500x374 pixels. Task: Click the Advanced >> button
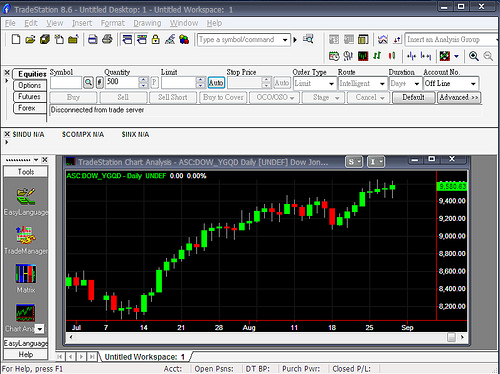coord(459,98)
